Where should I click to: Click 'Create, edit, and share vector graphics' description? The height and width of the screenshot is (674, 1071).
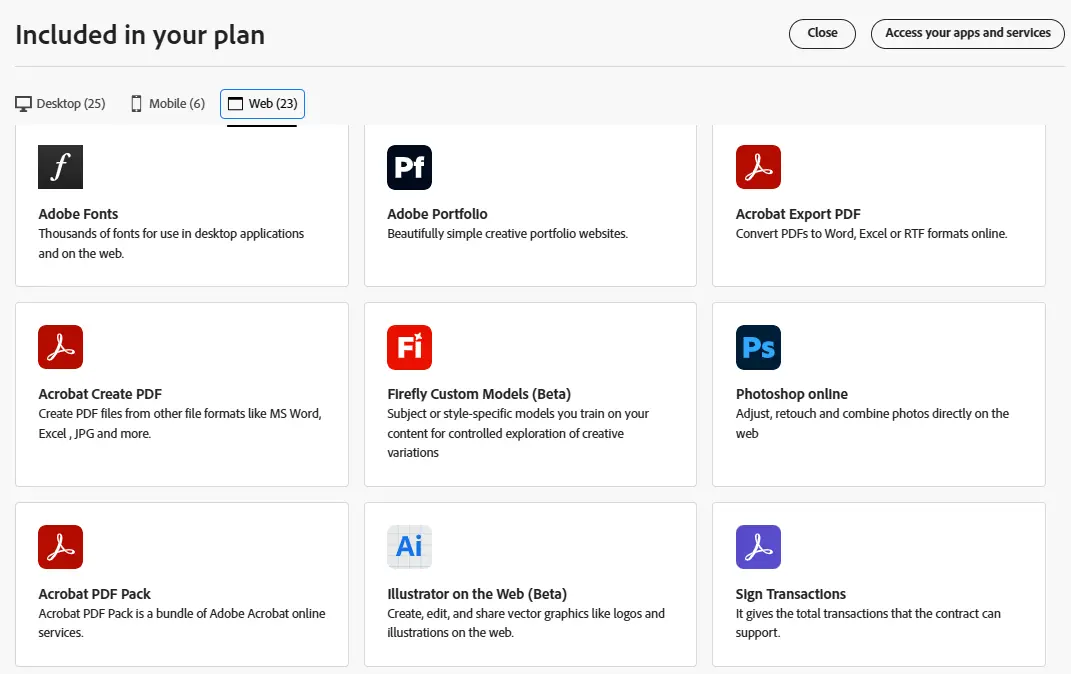526,623
